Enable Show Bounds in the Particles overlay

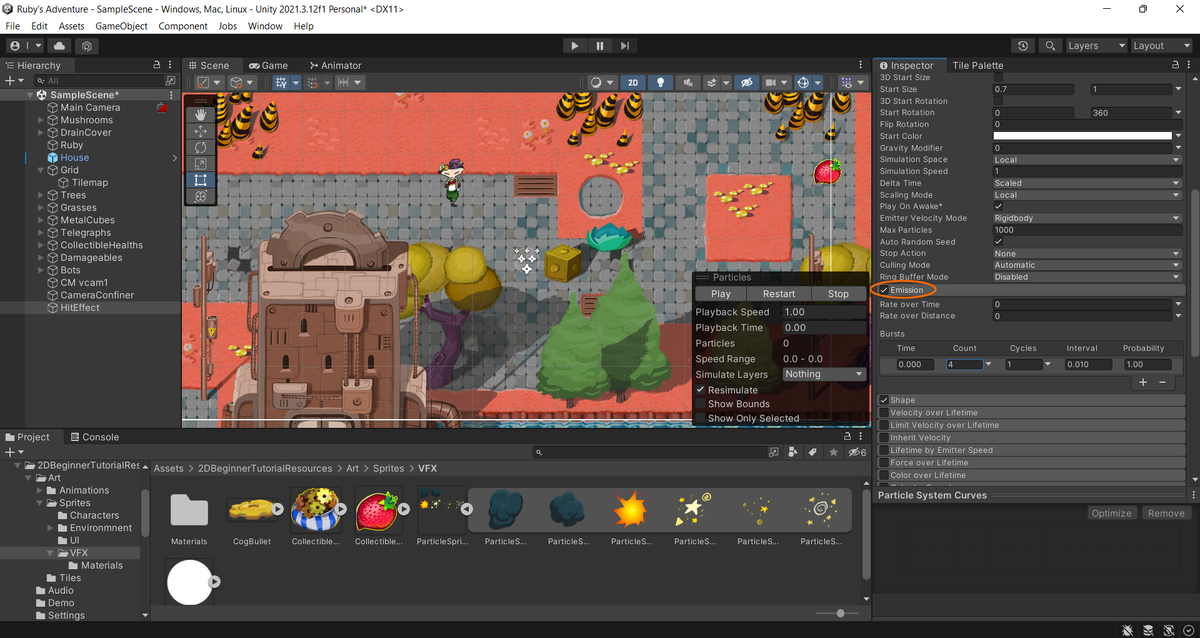pos(700,404)
